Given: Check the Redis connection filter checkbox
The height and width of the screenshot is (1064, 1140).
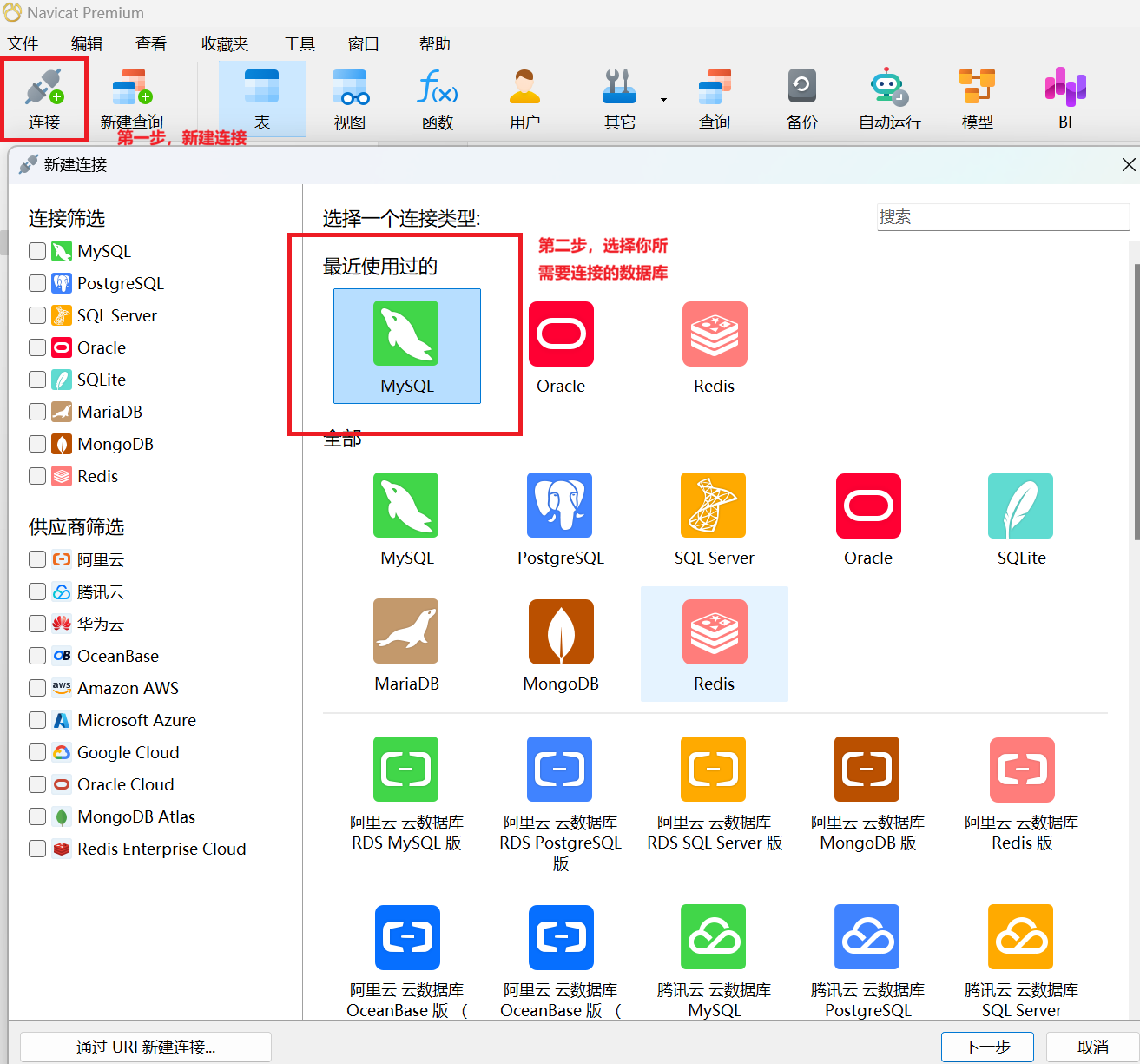Looking at the screenshot, I should click(x=37, y=476).
